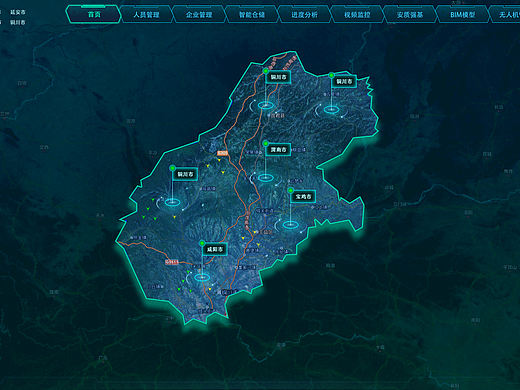The height and width of the screenshot is (390, 520).
Task: Go to the 智能仓储 tab
Action: pos(252,14)
